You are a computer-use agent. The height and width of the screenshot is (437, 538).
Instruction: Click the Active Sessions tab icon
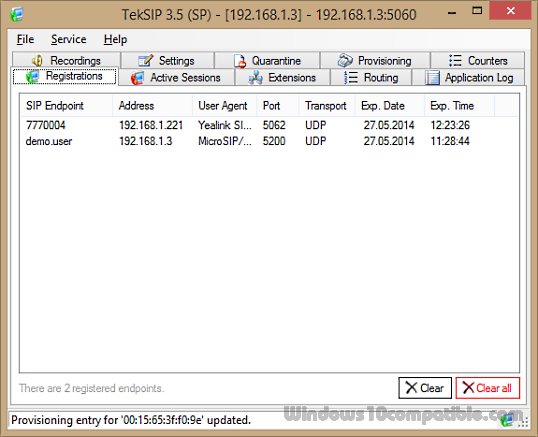137,78
